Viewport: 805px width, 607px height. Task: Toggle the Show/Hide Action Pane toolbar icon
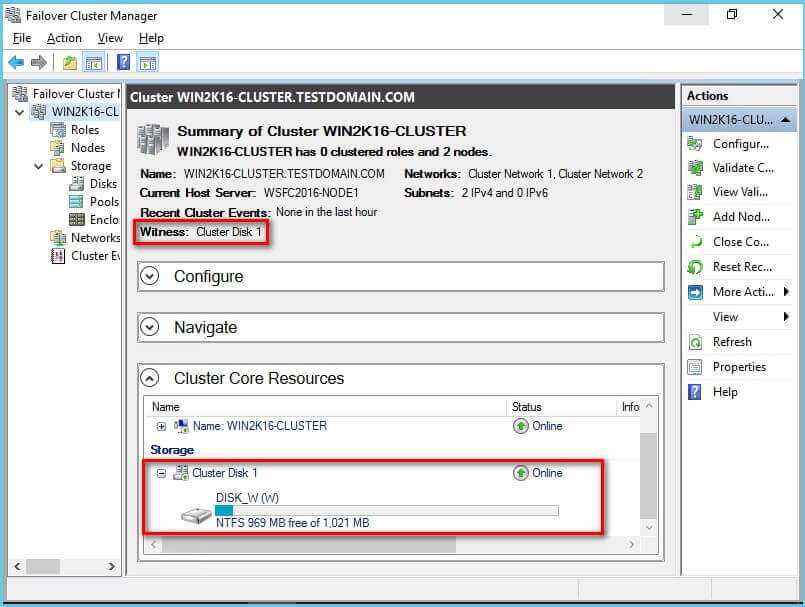click(x=148, y=63)
